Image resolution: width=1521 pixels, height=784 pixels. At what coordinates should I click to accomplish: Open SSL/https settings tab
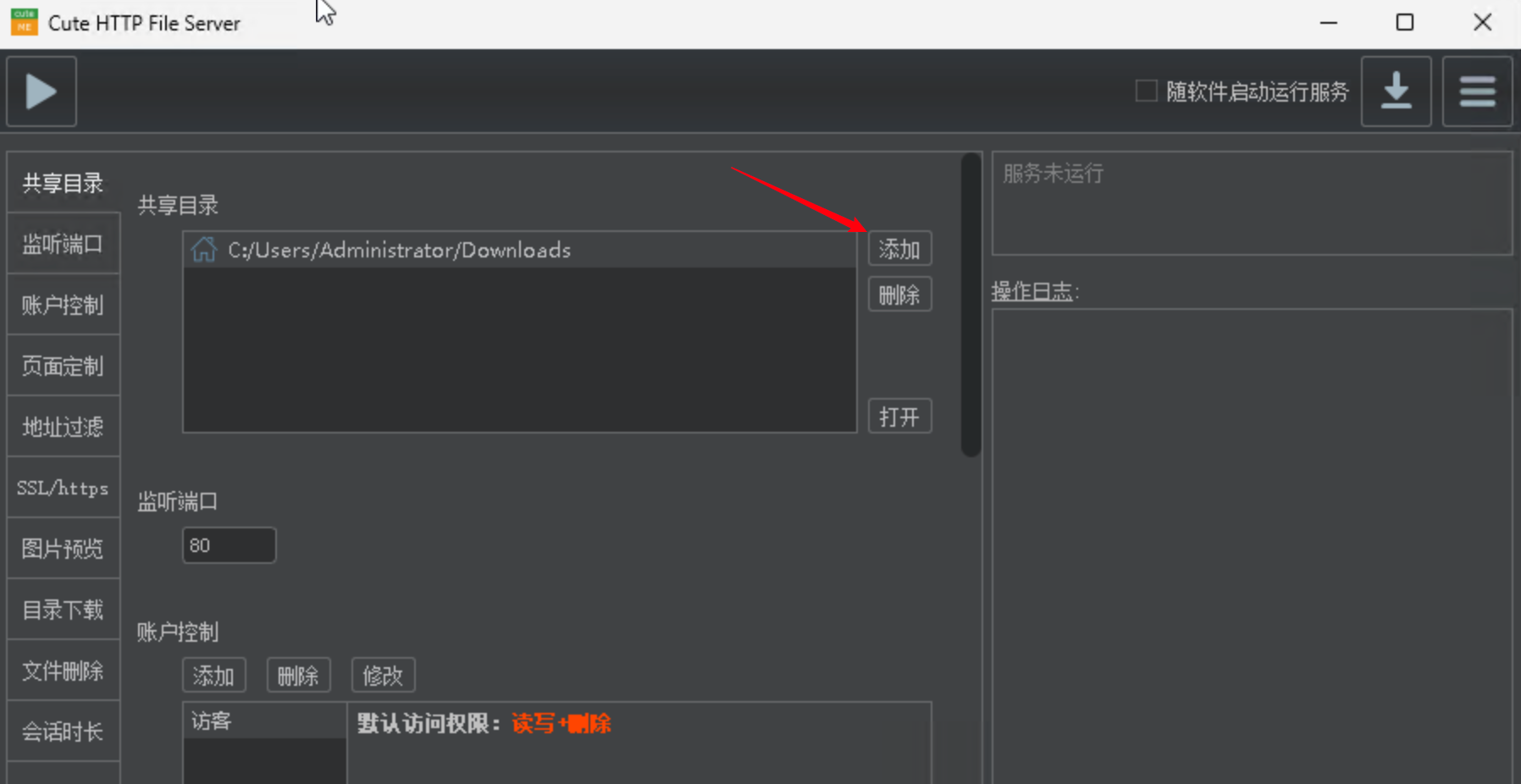pyautogui.click(x=63, y=489)
